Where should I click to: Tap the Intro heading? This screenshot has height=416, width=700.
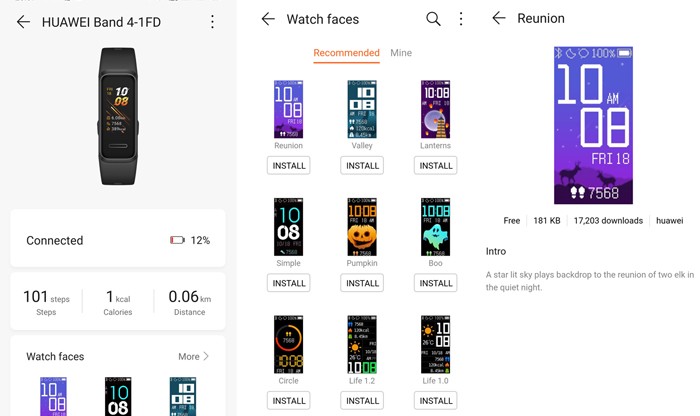pos(496,251)
